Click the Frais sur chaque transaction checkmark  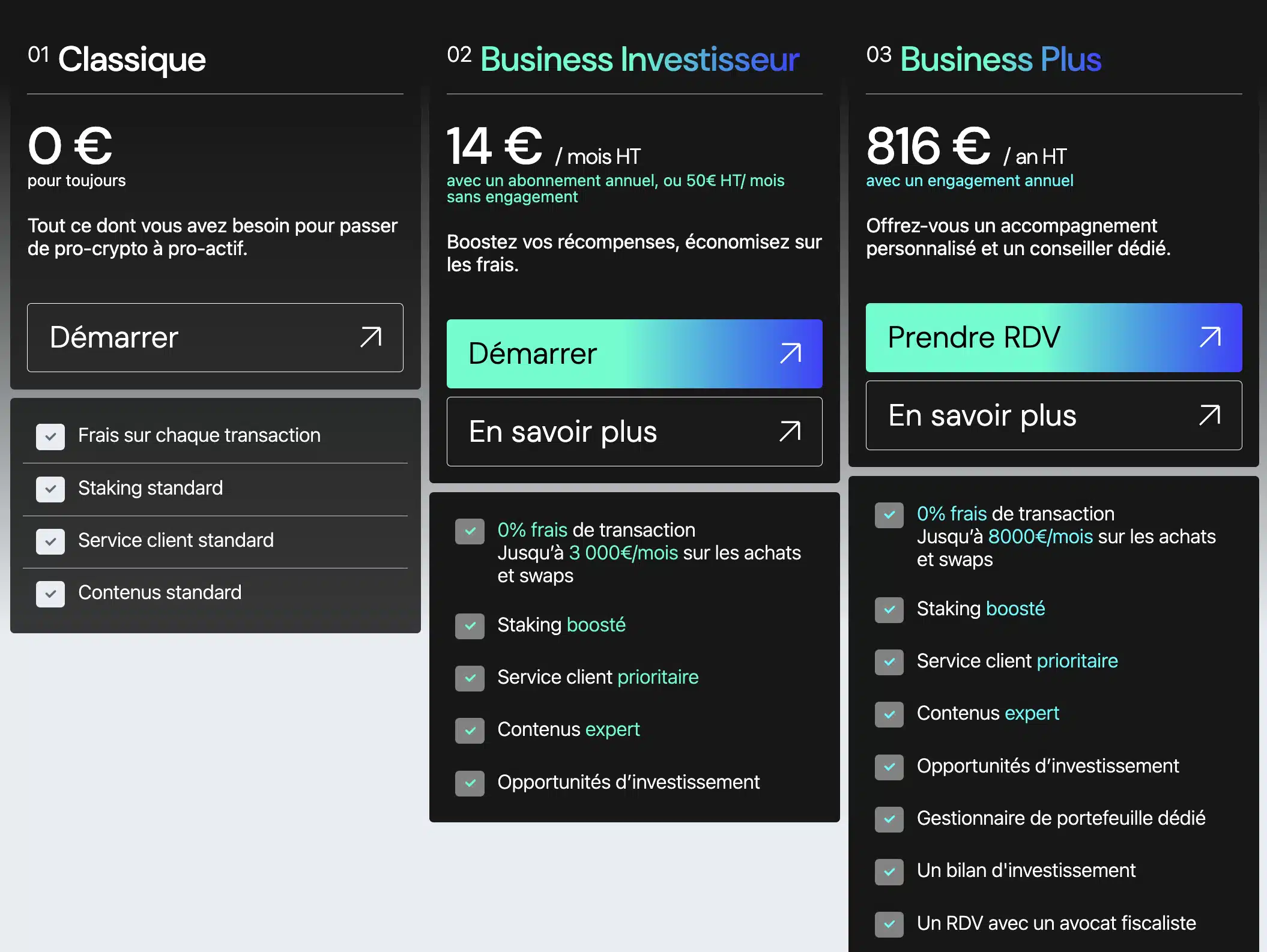50,436
